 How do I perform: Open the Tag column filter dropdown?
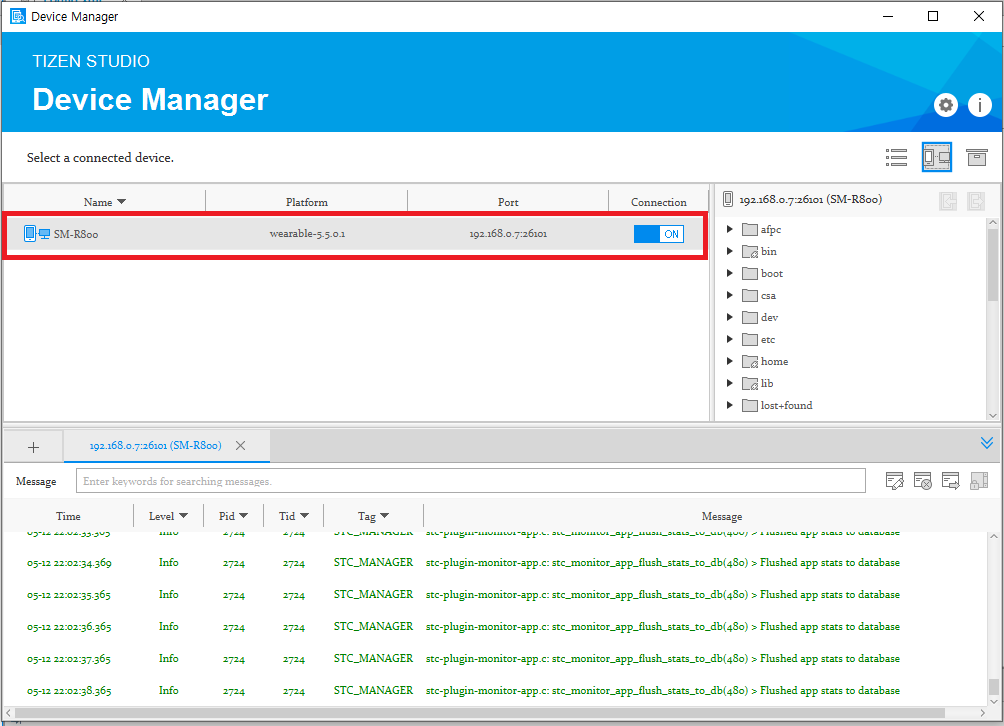(384, 516)
